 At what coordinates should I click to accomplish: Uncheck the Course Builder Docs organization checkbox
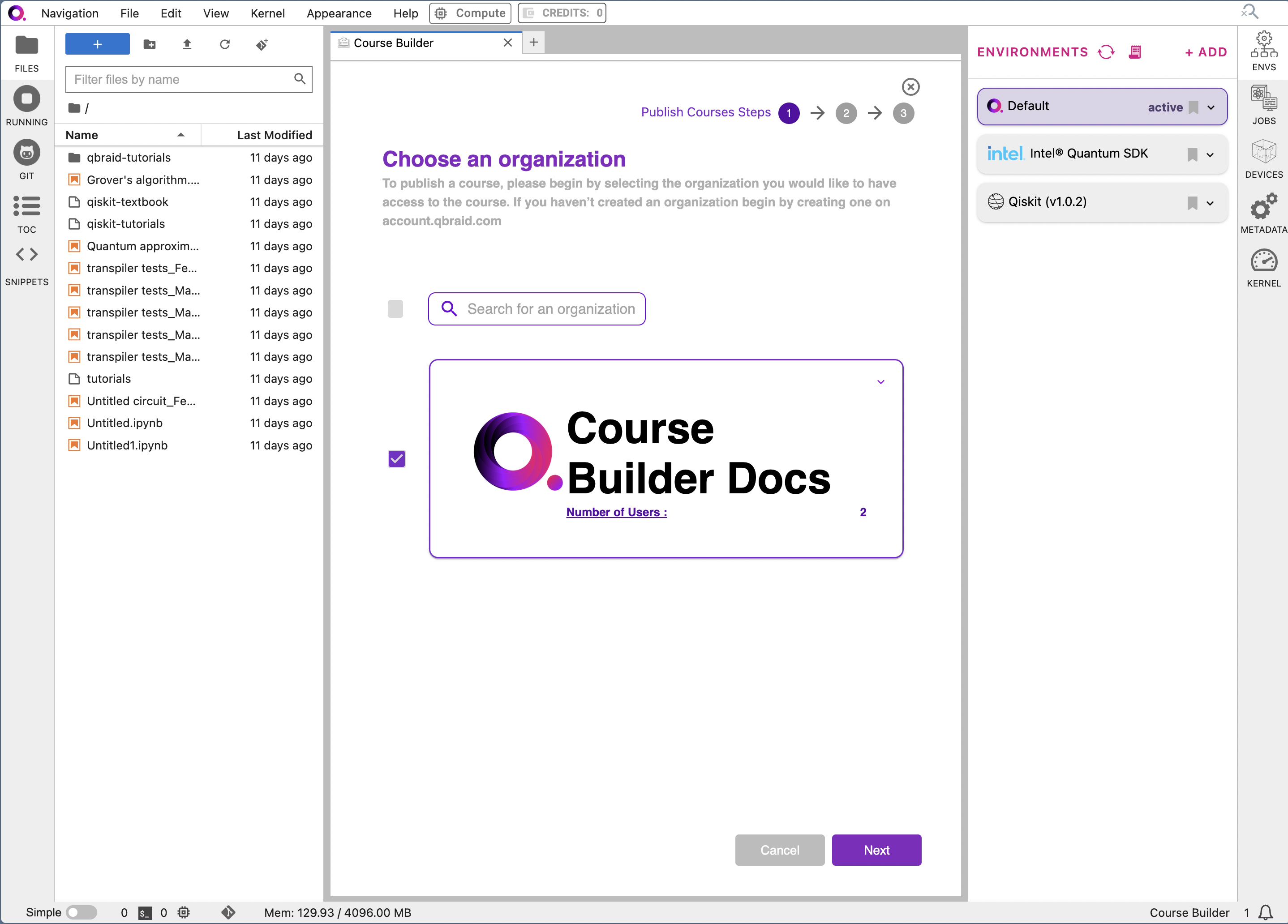pos(396,458)
